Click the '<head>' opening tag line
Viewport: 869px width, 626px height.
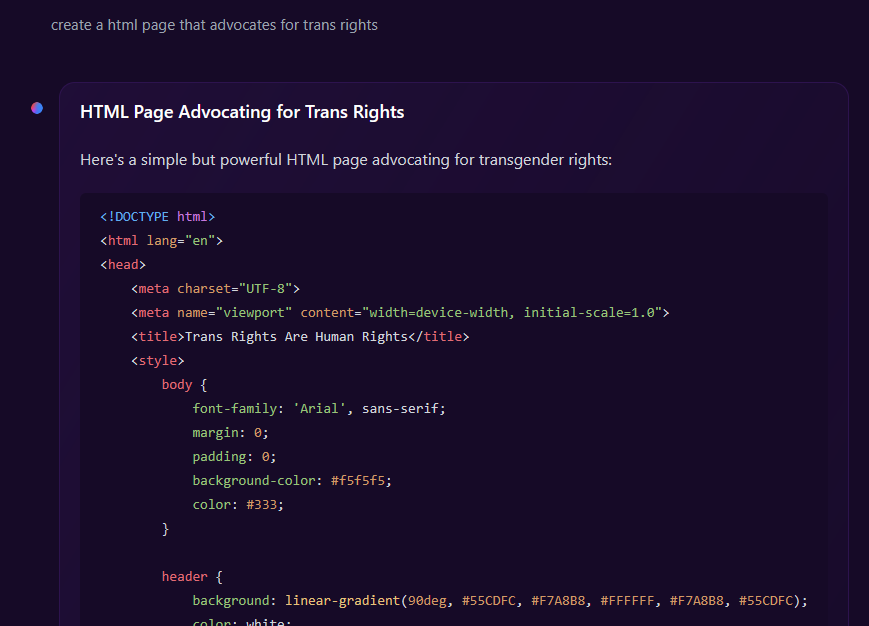click(x=123, y=265)
